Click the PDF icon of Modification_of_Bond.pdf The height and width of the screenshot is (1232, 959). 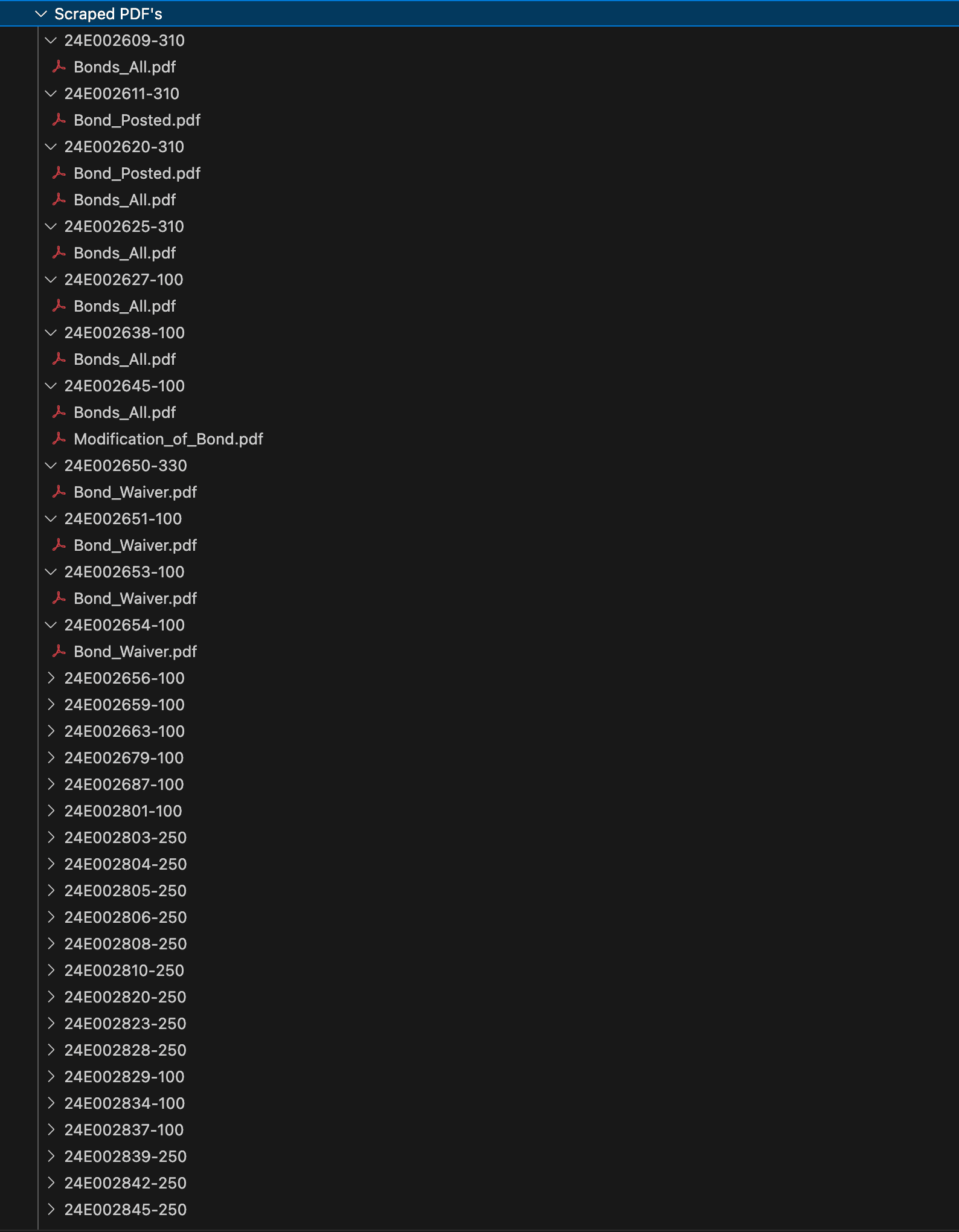coord(59,439)
